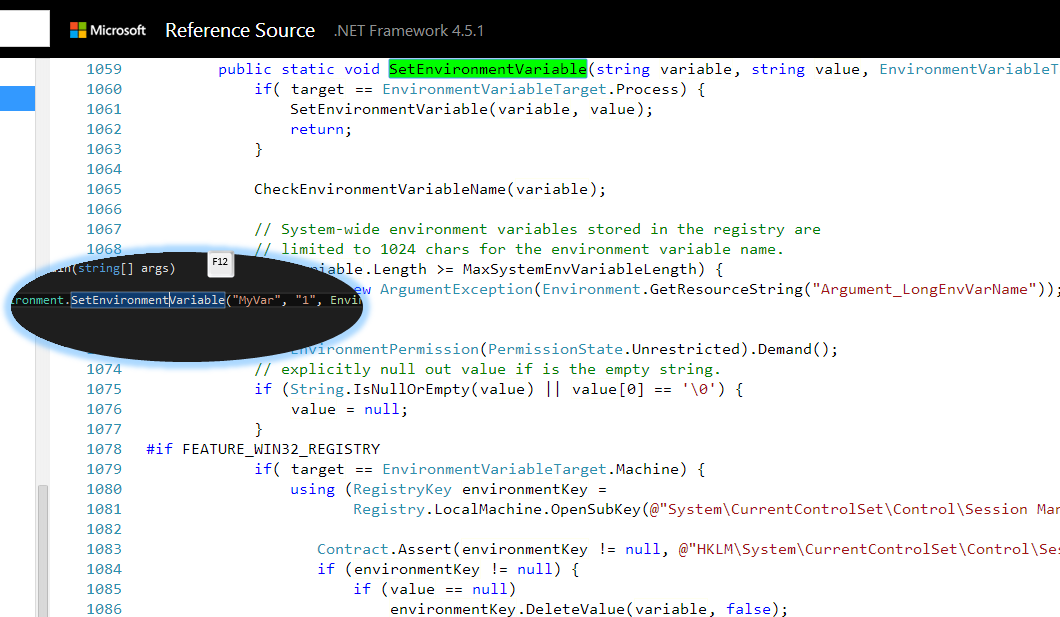Click the Microsoft logo in the header

108,30
